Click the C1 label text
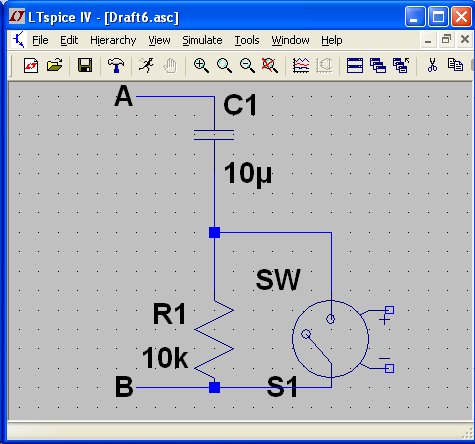The image size is (475, 444). pos(240,105)
